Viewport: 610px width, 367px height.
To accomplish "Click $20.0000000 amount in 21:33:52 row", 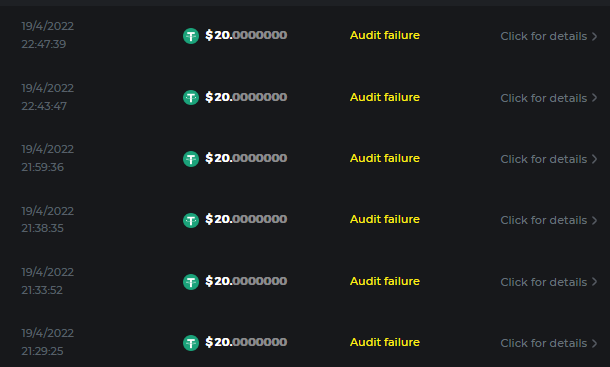I will pyautogui.click(x=246, y=281).
